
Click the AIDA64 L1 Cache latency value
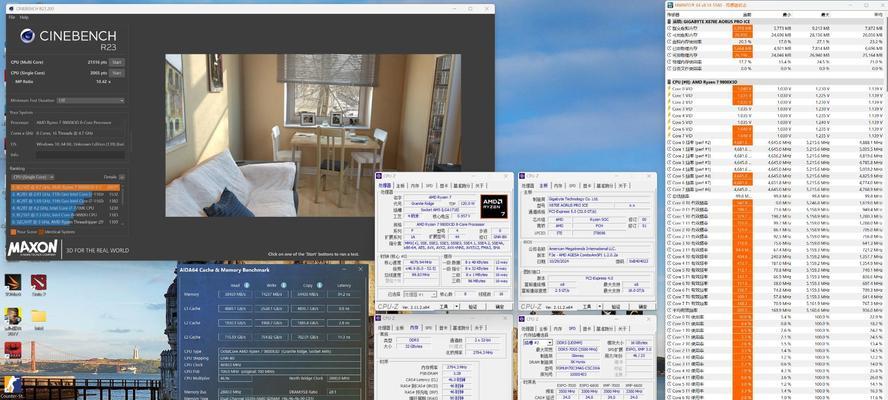coord(344,309)
